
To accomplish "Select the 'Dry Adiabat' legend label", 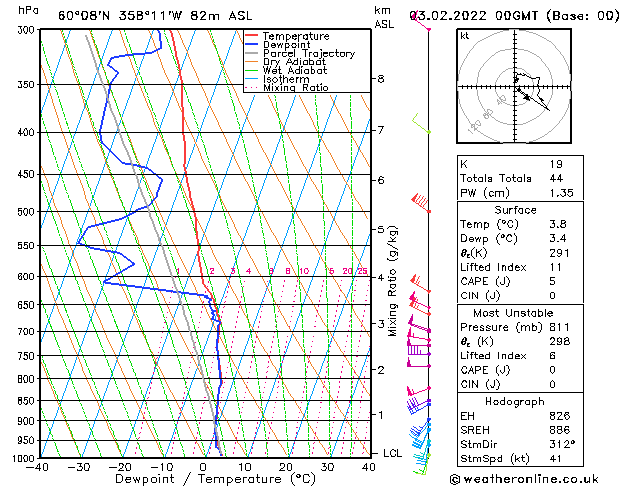I will coord(294,62).
